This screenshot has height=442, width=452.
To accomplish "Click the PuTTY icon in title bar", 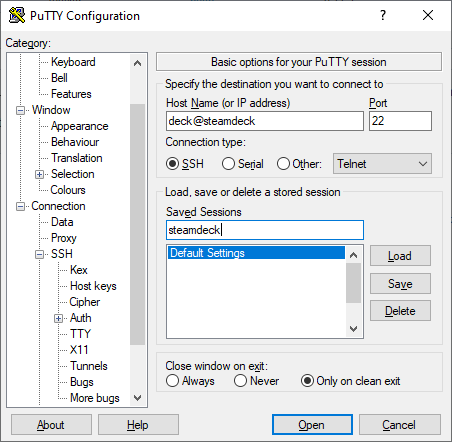I will pyautogui.click(x=17, y=15).
